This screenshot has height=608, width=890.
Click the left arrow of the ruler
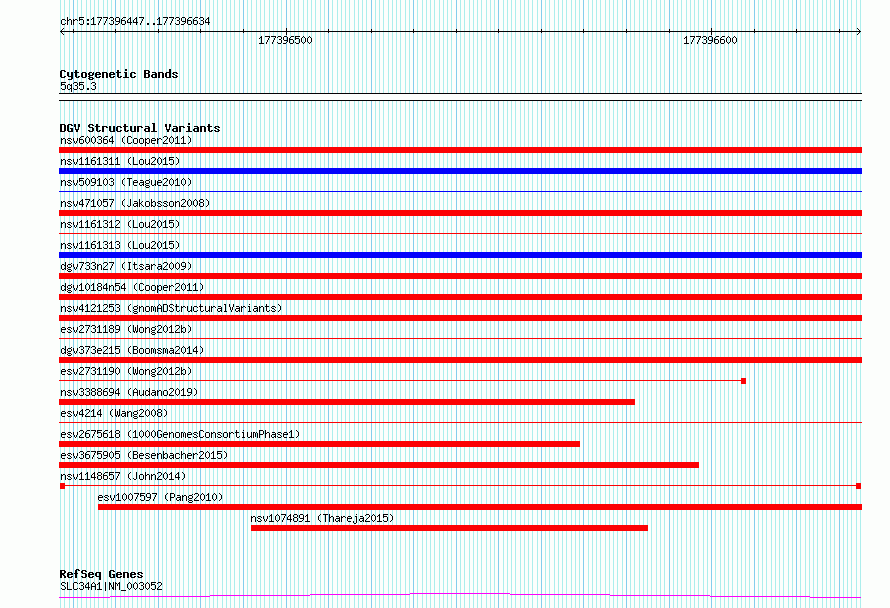(63, 32)
